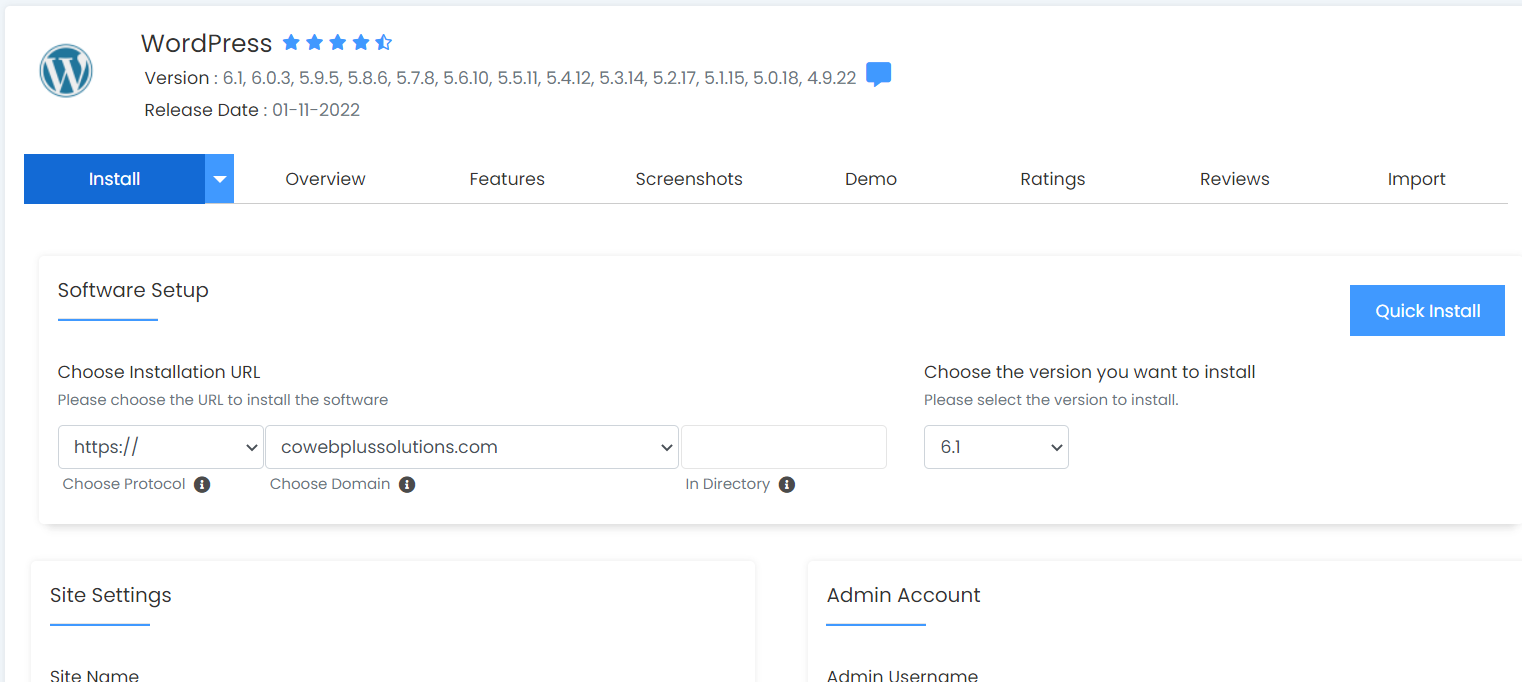1522x682 pixels.
Task: Click the info icon next to Choose Domain
Action: tap(407, 485)
